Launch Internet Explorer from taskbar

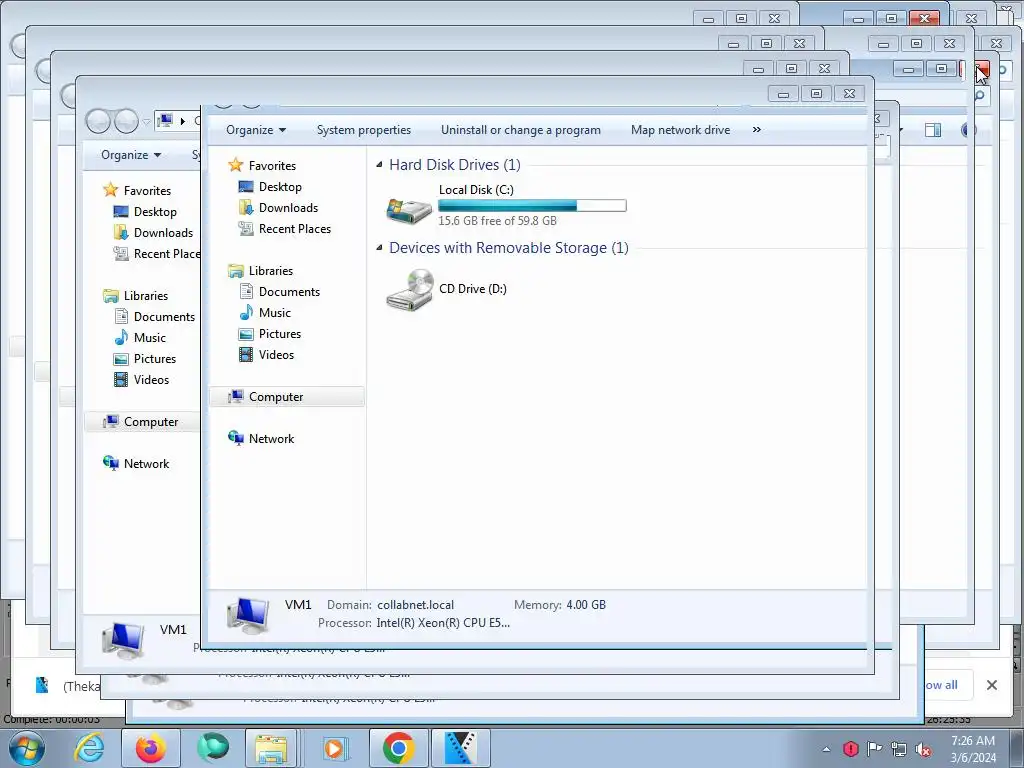pyautogui.click(x=89, y=748)
